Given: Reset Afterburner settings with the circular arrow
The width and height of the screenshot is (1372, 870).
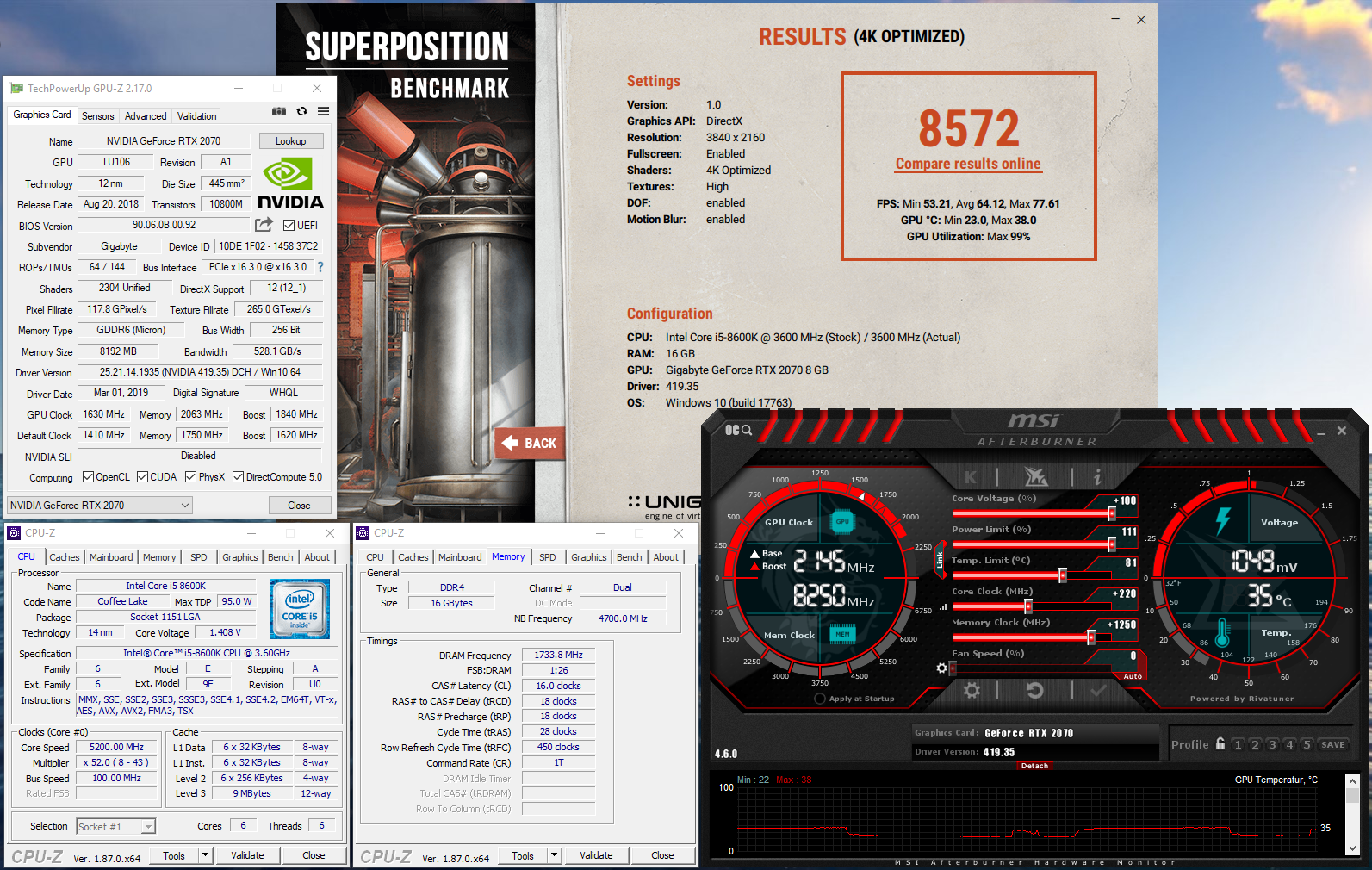Looking at the screenshot, I should pyautogui.click(x=1035, y=690).
